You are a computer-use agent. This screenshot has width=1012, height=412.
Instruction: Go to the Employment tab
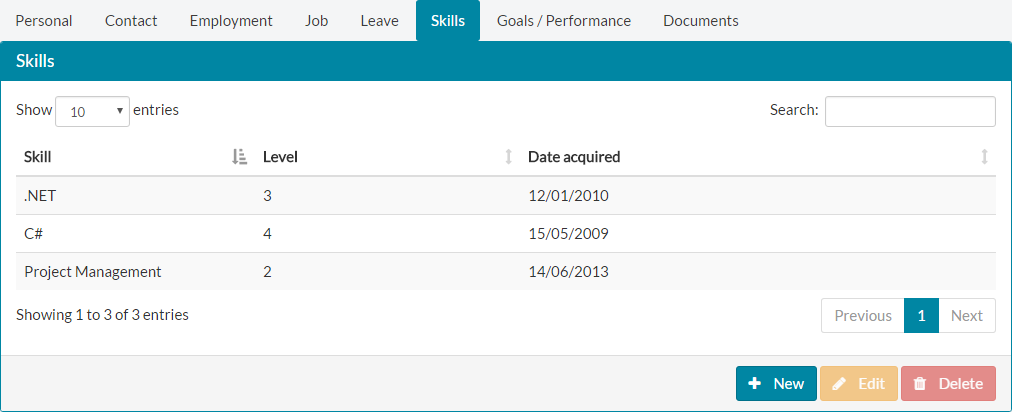pos(231,20)
